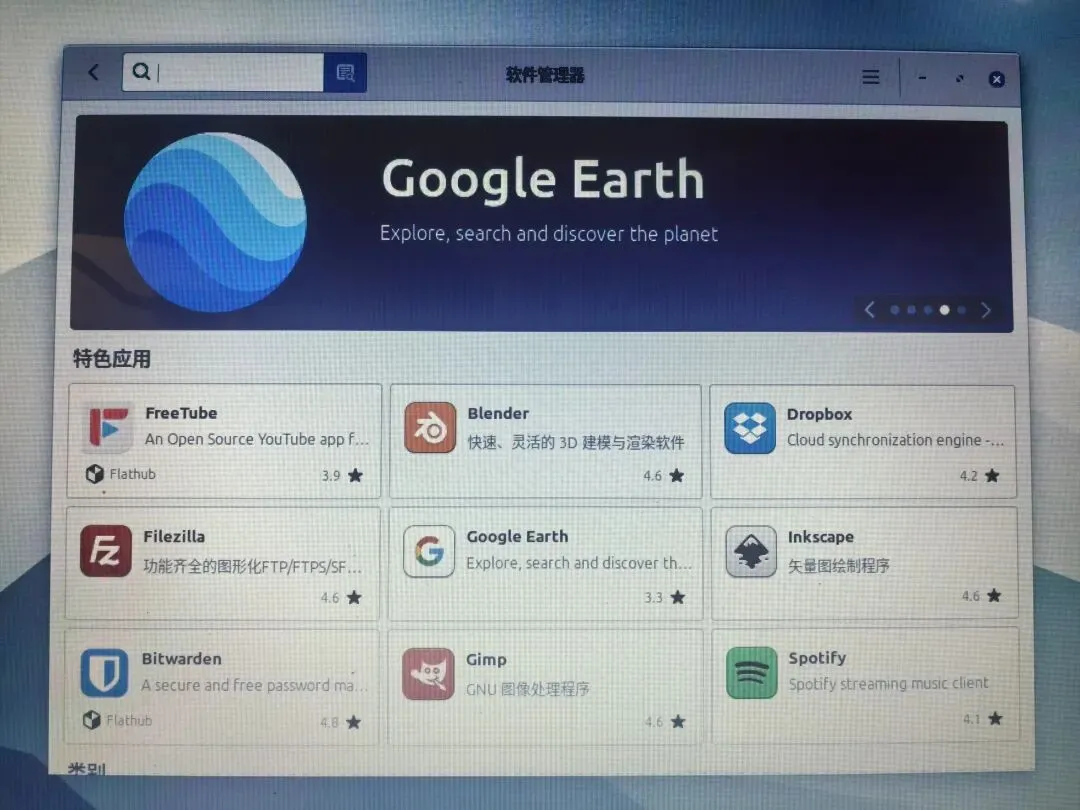
Task: Open the Blender app icon
Action: pyautogui.click(x=430, y=428)
